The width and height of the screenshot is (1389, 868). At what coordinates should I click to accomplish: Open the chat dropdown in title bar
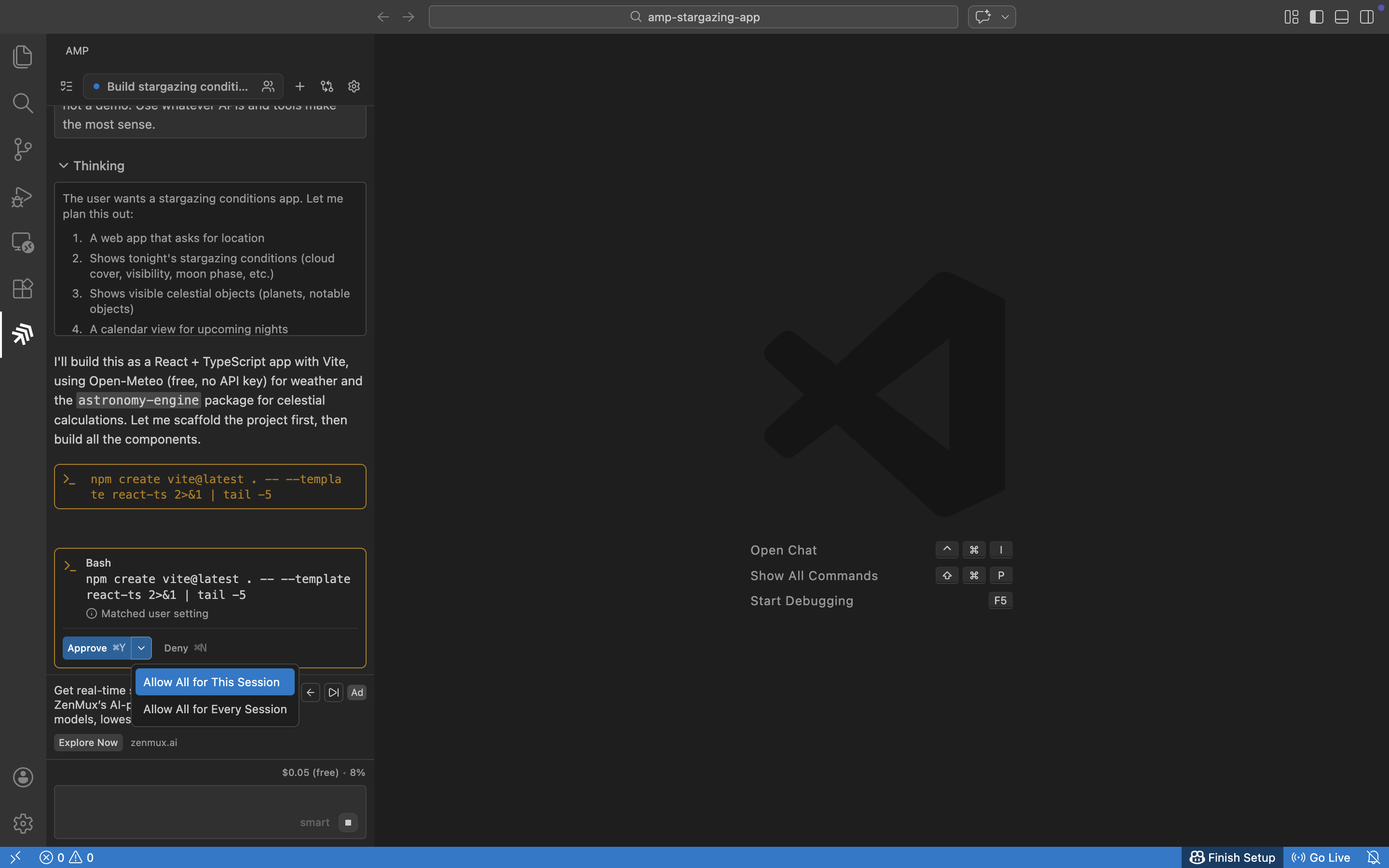(1005, 17)
